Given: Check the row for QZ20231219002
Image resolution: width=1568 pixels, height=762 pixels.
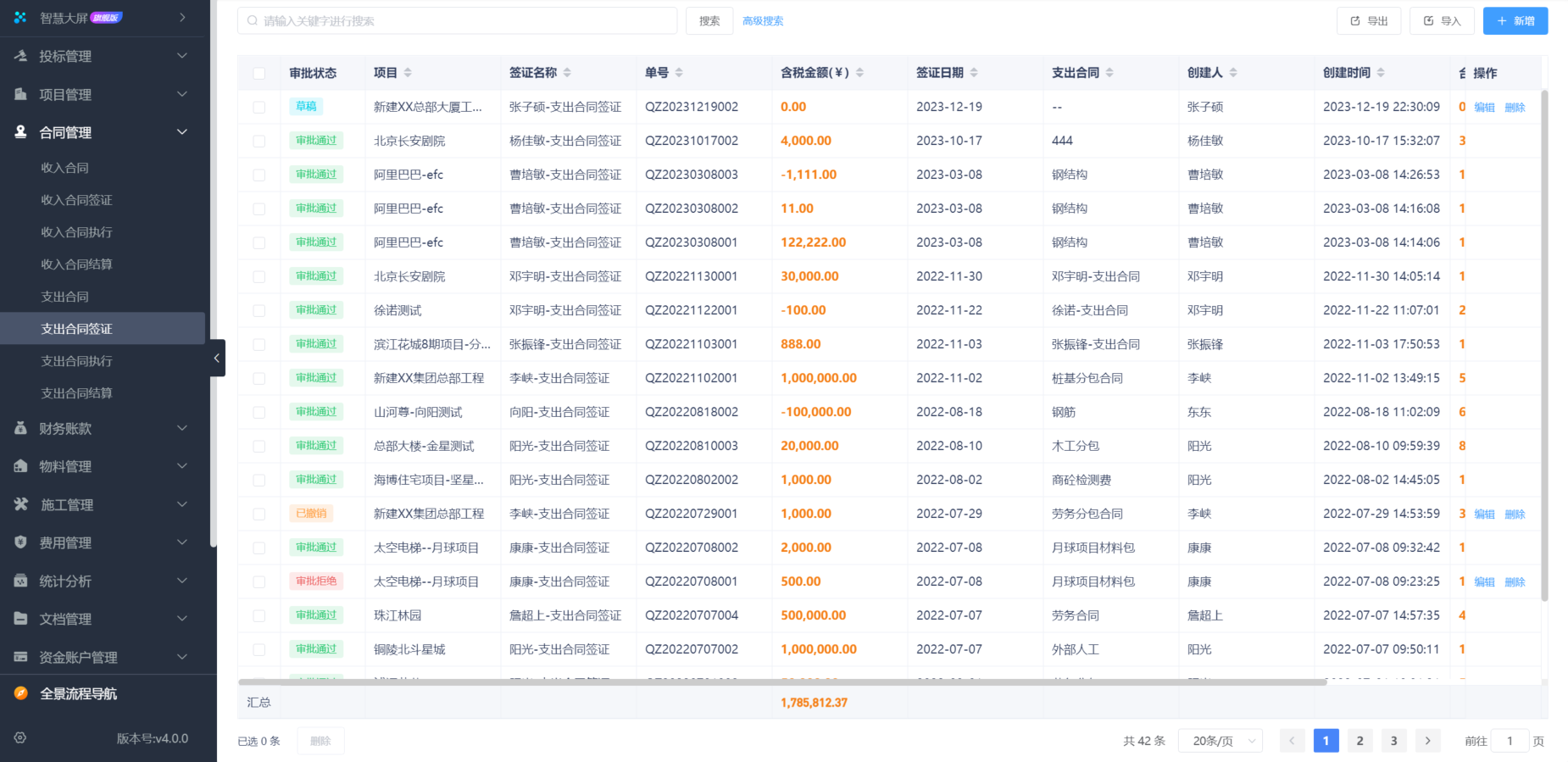Looking at the screenshot, I should point(259,108).
